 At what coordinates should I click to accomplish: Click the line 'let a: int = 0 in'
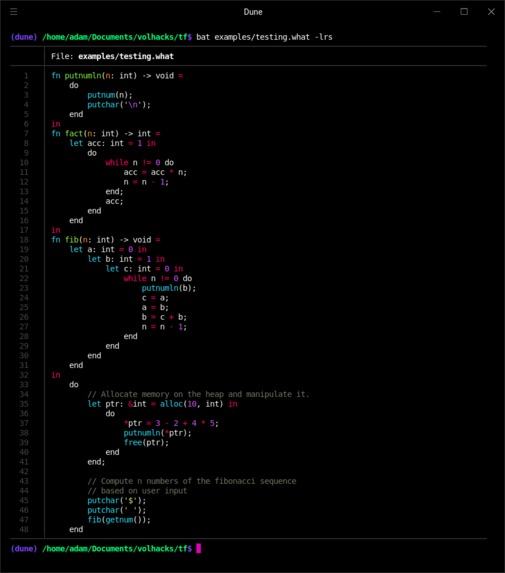pyautogui.click(x=108, y=249)
